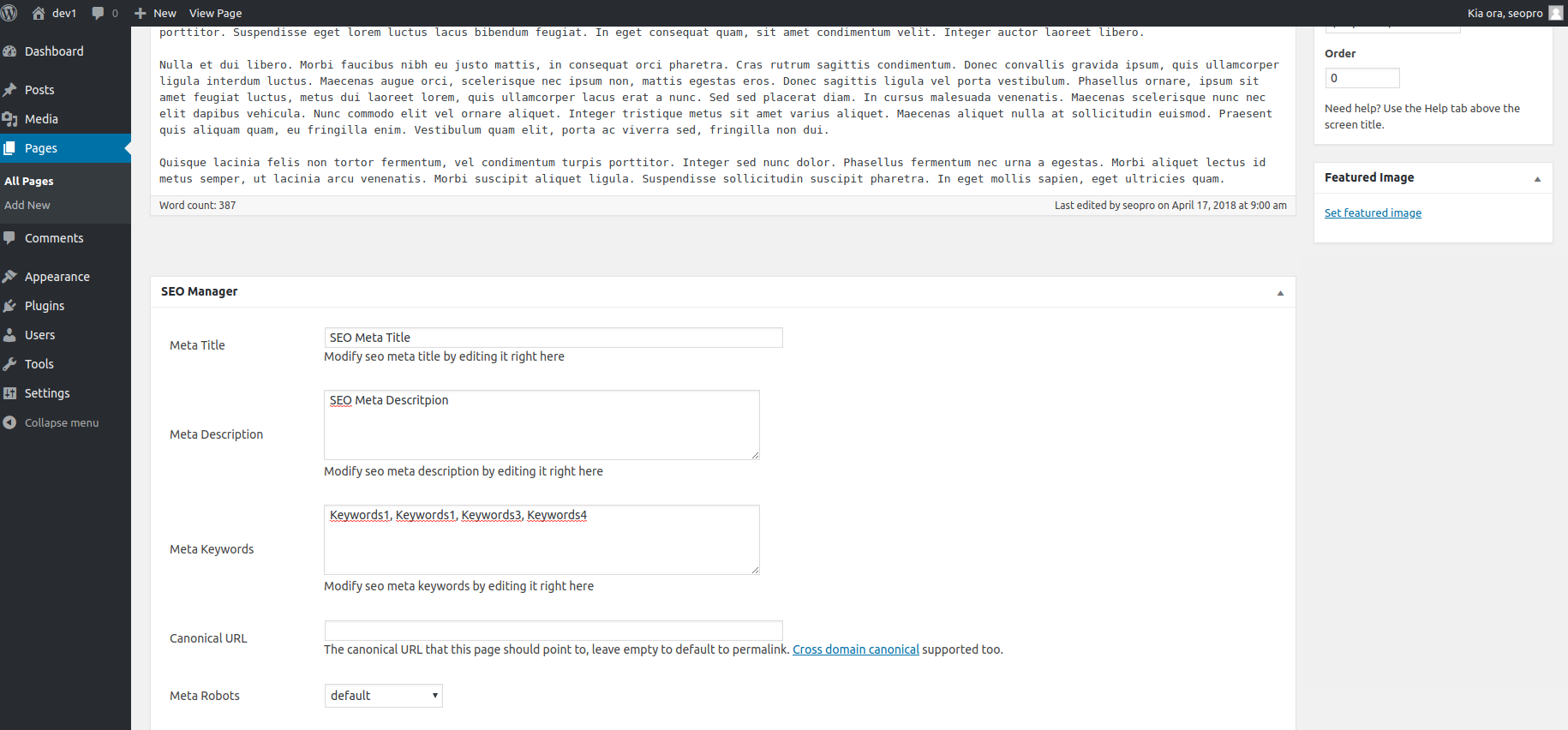Open Add New under Pages
1568x730 pixels.
(27, 206)
